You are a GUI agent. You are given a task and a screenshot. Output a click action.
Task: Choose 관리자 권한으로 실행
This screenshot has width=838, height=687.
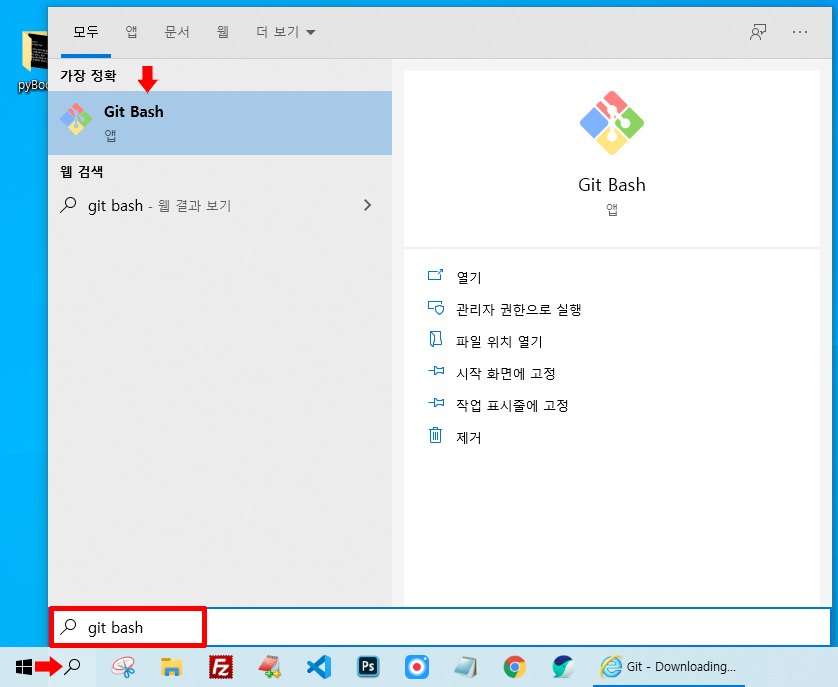pos(518,310)
